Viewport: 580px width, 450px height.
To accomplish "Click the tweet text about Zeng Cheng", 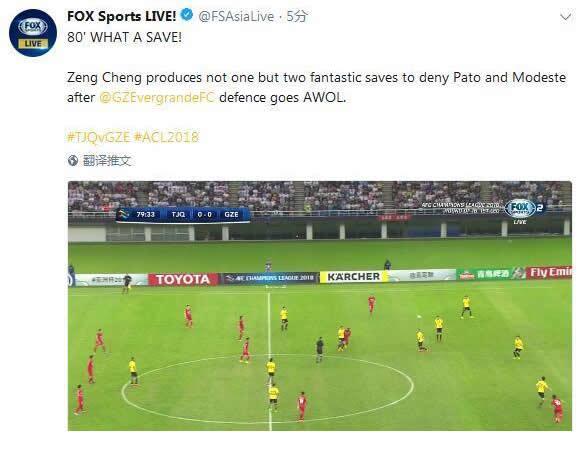I will pyautogui.click(x=317, y=88).
